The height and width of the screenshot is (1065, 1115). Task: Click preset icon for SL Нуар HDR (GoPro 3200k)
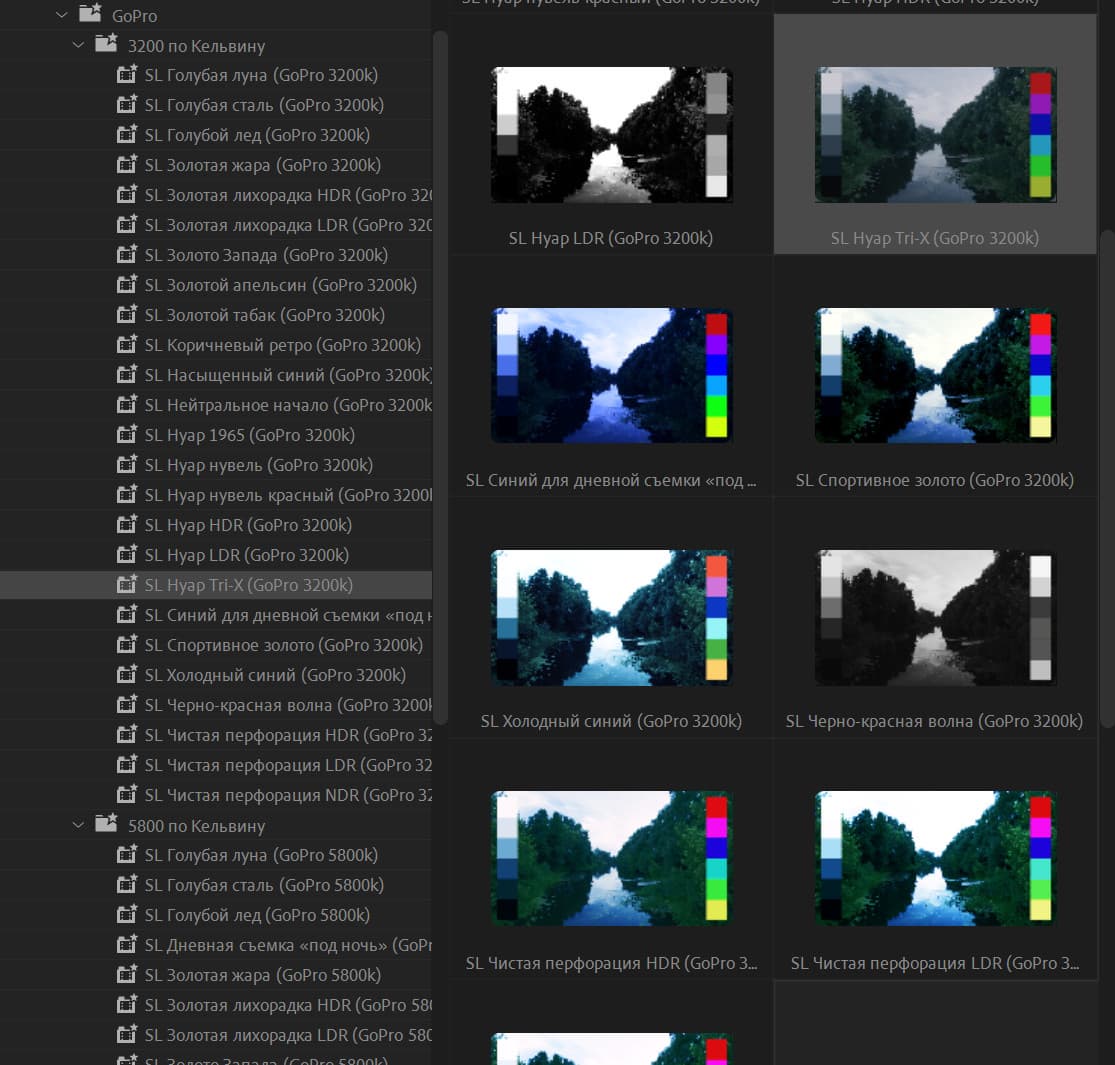[x=127, y=524]
